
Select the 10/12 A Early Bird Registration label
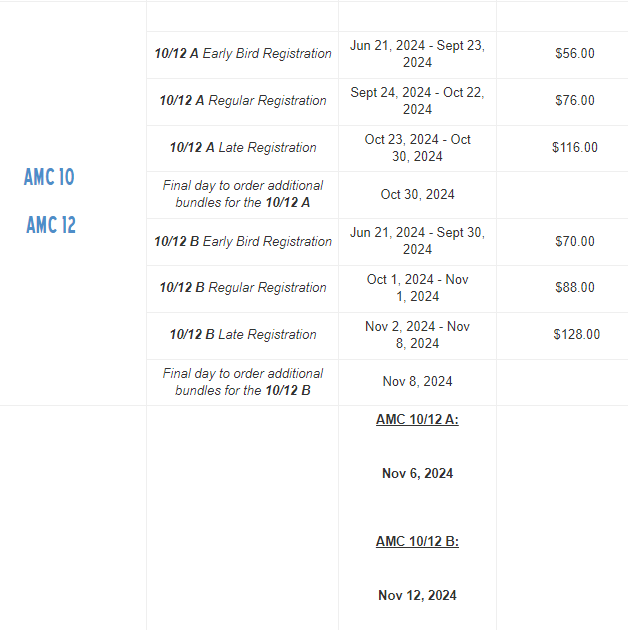(x=243, y=53)
